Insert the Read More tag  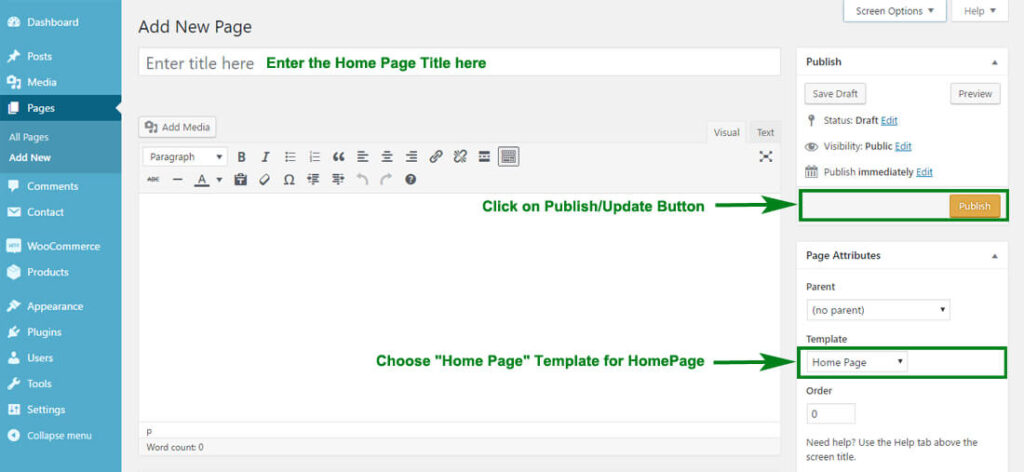(484, 157)
